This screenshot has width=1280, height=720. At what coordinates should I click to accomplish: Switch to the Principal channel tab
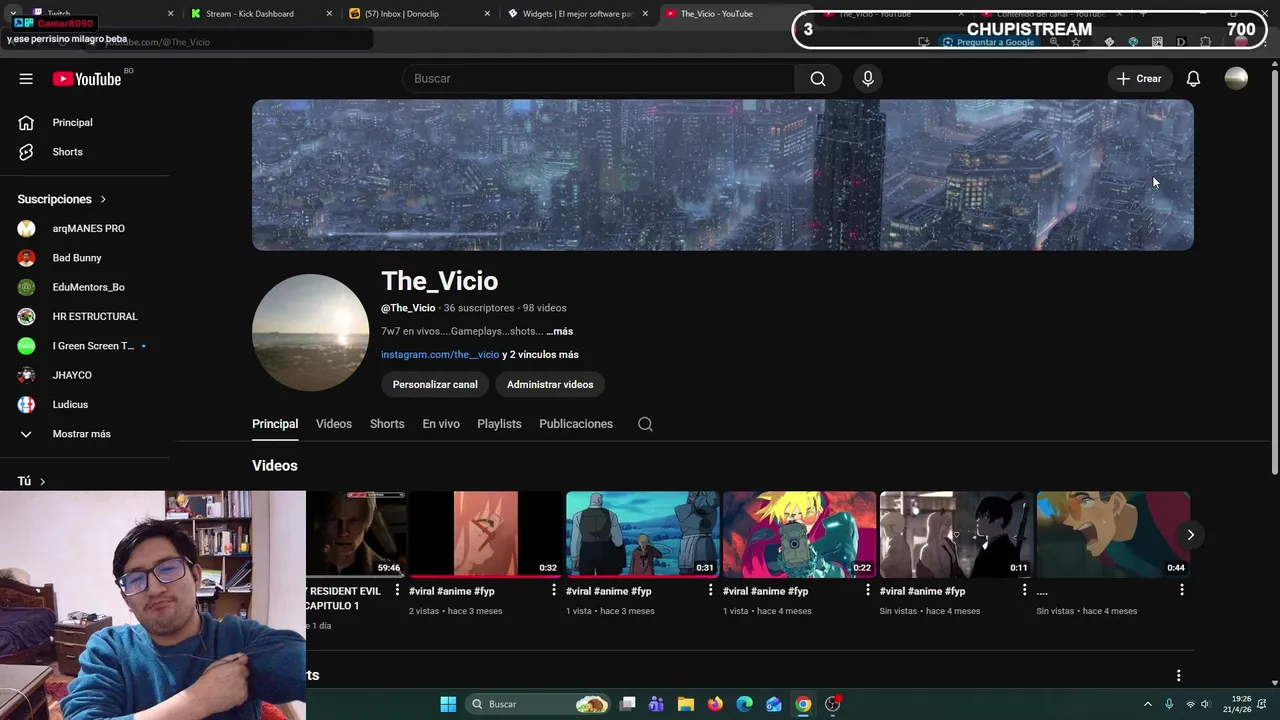point(275,424)
